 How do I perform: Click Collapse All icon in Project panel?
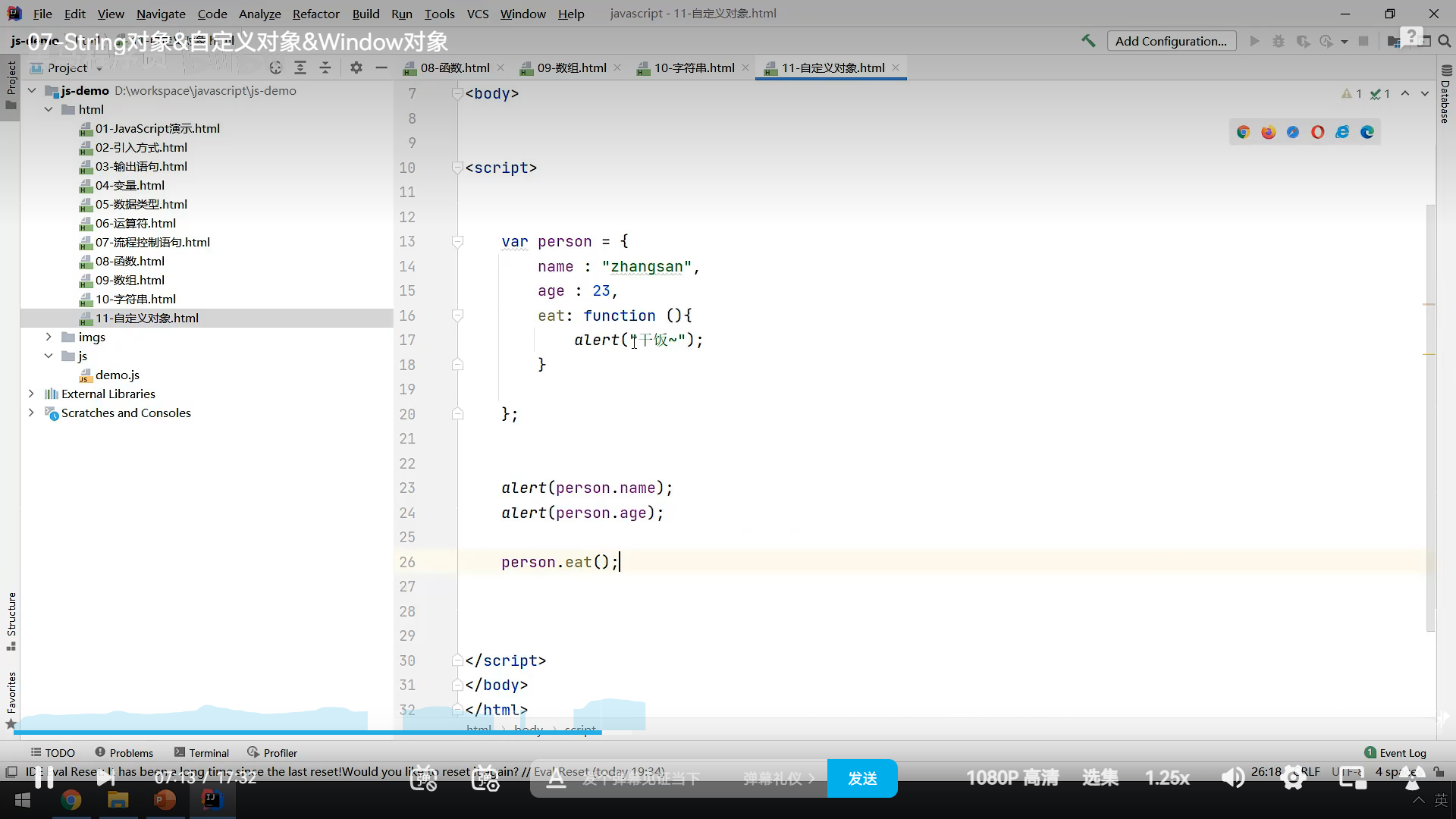(x=325, y=67)
